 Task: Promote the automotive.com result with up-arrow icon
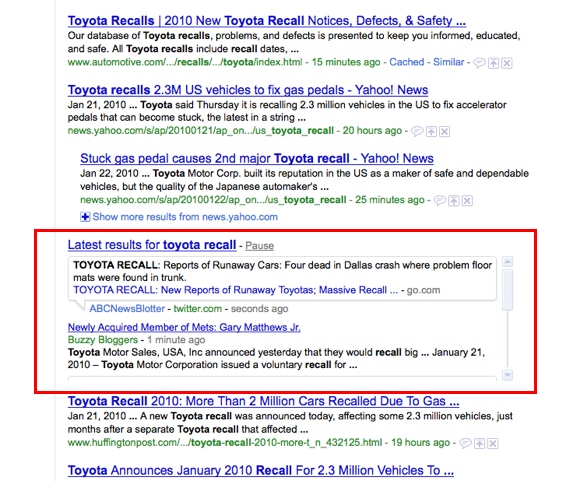click(x=494, y=63)
